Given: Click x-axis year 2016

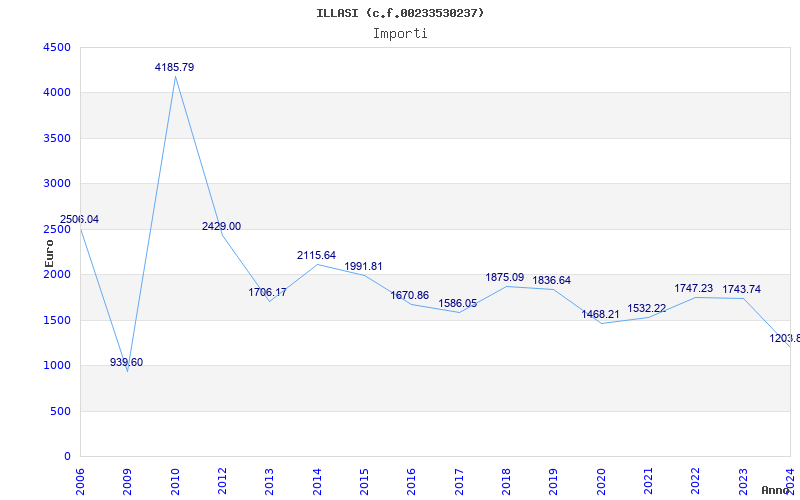Looking at the screenshot, I should coord(412,482).
